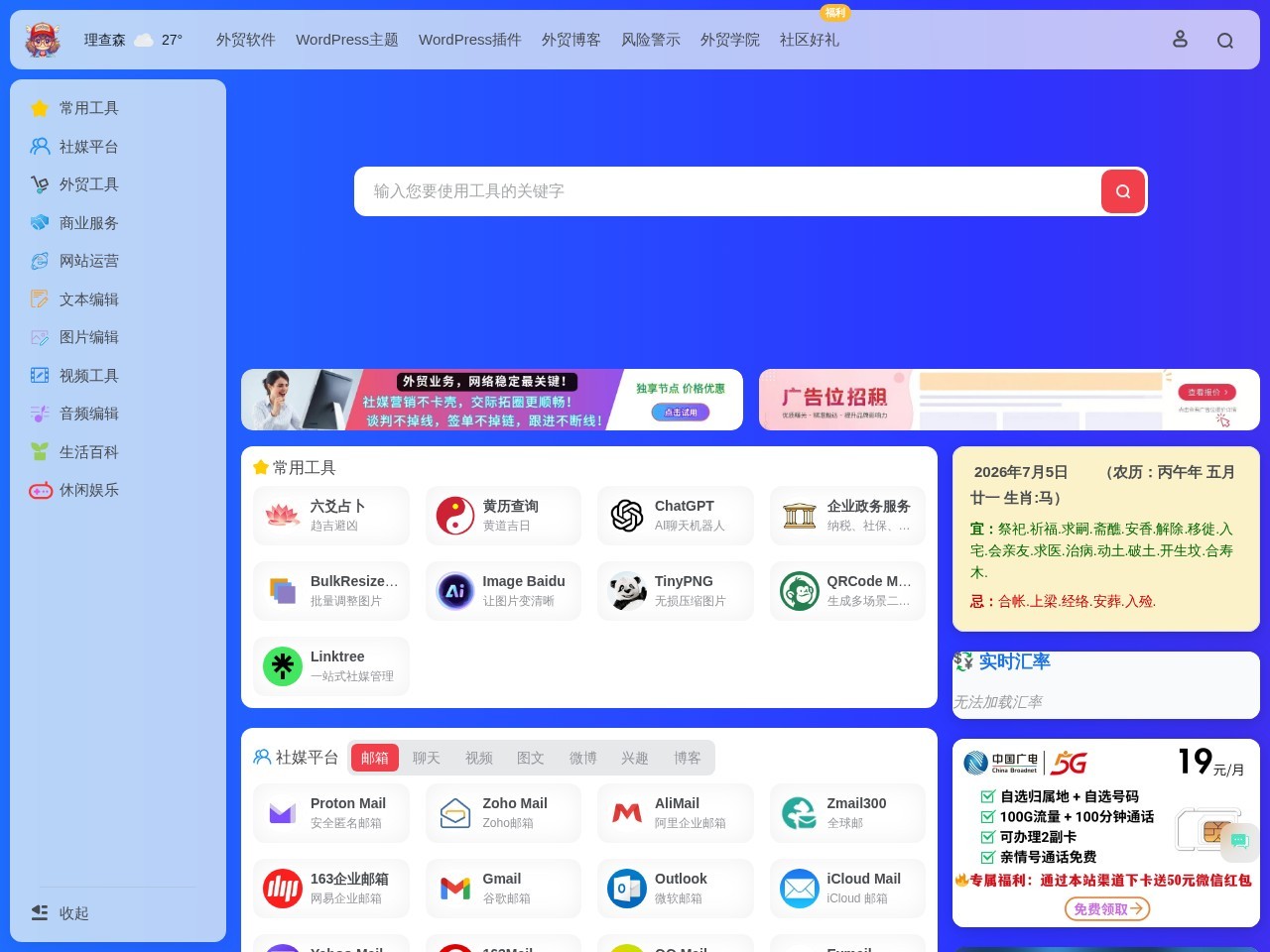Image resolution: width=1270 pixels, height=952 pixels.
Task: Open the 六爻占卜 lotus tool card
Action: tap(330, 516)
